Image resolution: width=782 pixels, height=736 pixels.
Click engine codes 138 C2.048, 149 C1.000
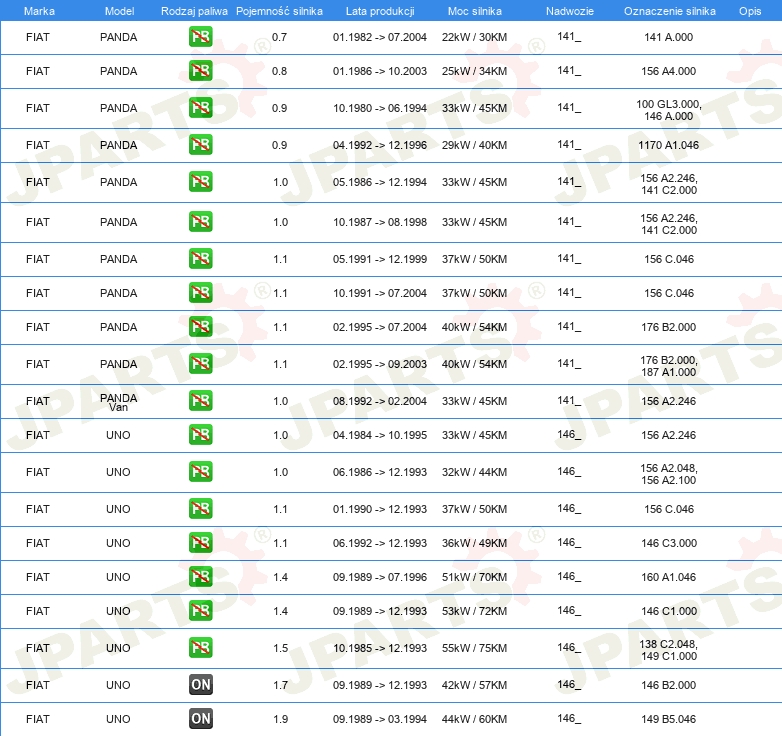(669, 650)
